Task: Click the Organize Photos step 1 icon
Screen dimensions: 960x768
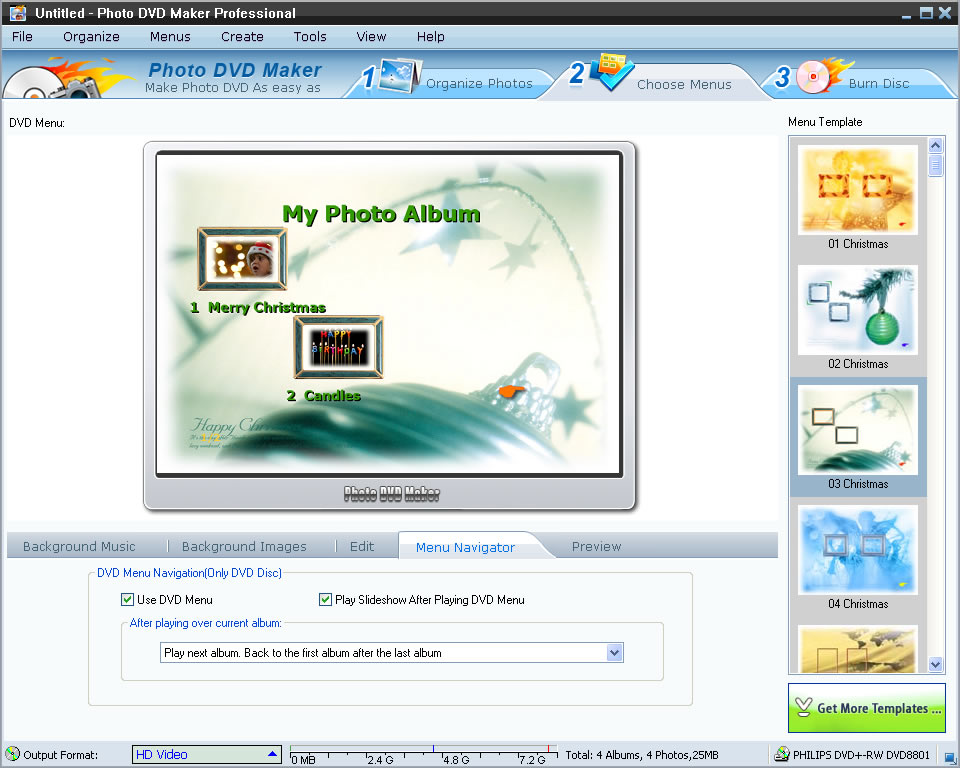Action: 400,76
